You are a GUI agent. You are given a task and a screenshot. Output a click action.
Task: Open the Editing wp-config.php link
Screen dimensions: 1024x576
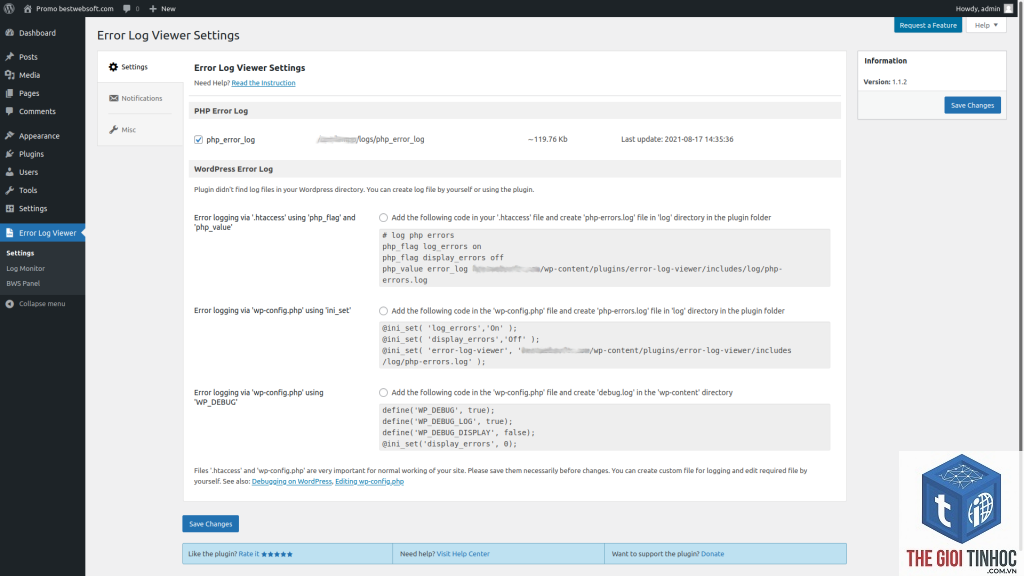coord(370,481)
